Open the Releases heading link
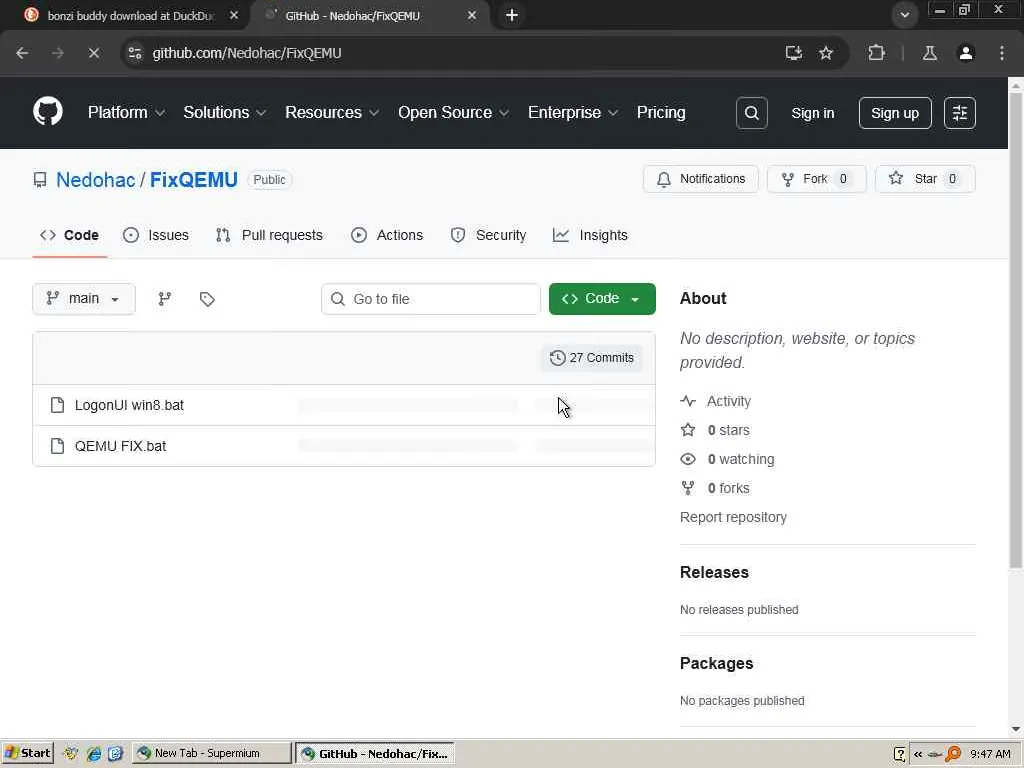 point(714,572)
